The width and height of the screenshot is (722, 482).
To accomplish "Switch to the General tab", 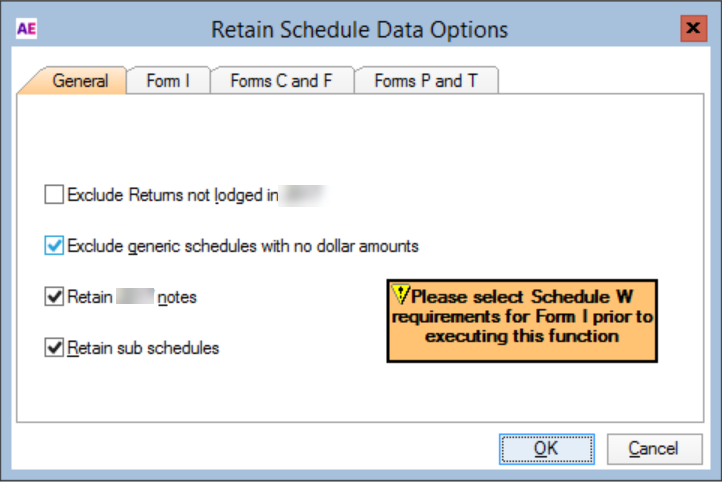I will pos(81,81).
